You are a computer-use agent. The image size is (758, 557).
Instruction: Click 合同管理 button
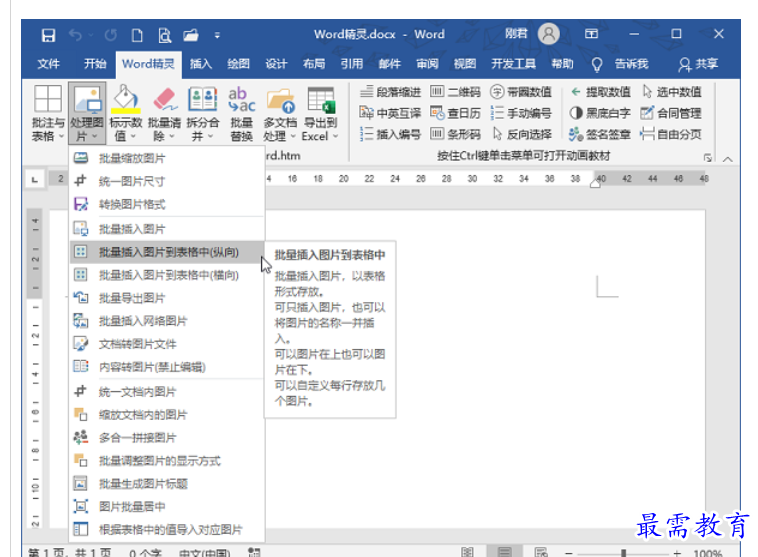click(671, 113)
